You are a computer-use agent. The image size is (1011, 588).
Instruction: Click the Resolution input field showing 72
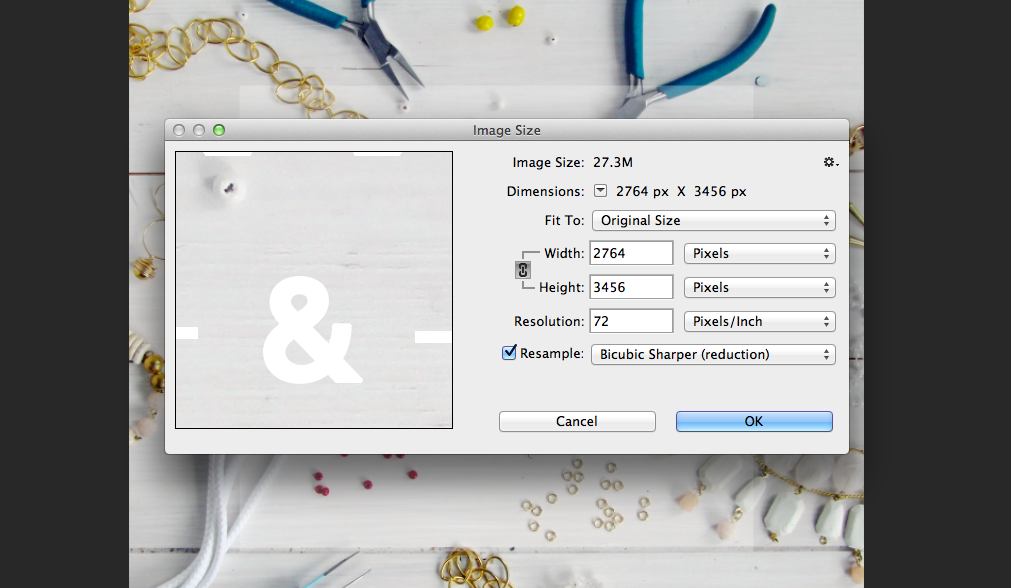631,321
